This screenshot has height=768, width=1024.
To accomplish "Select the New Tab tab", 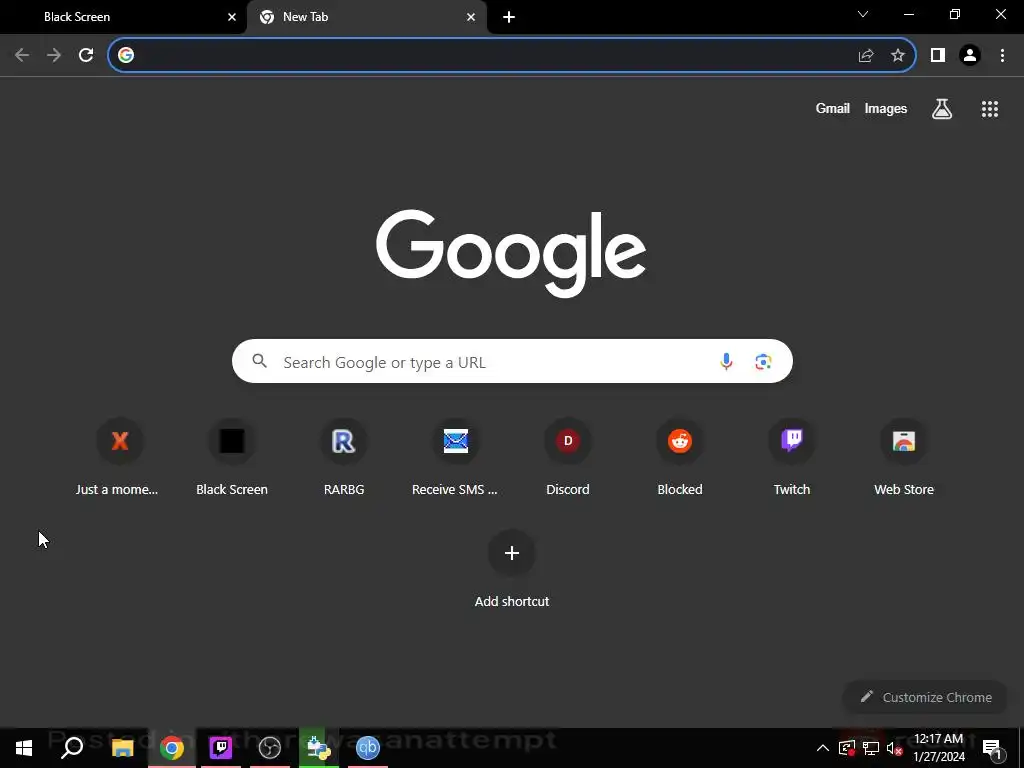I will click(x=367, y=17).
